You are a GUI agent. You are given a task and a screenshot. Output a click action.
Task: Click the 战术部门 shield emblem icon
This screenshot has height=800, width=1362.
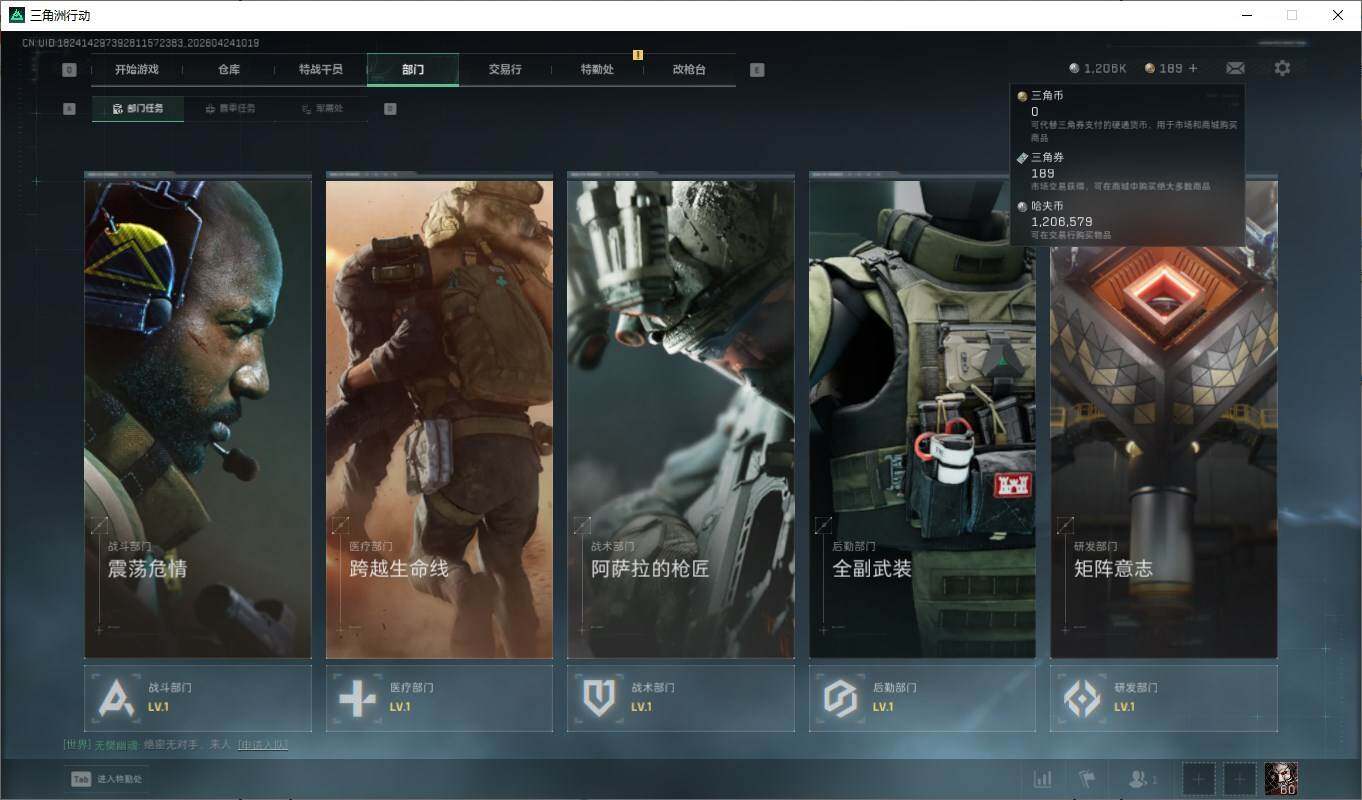pos(599,698)
